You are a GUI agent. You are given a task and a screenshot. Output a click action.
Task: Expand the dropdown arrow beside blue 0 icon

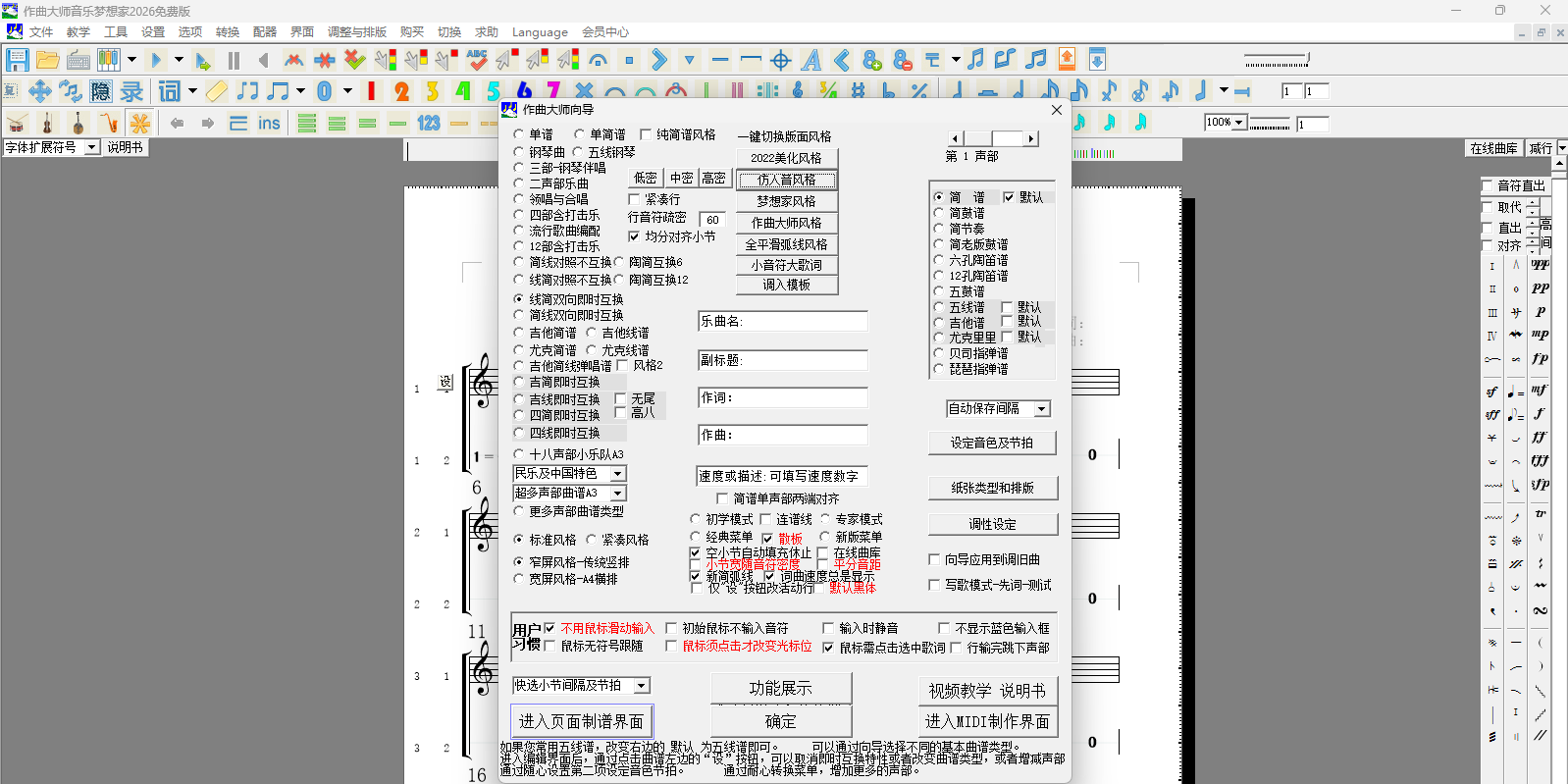pos(347,91)
